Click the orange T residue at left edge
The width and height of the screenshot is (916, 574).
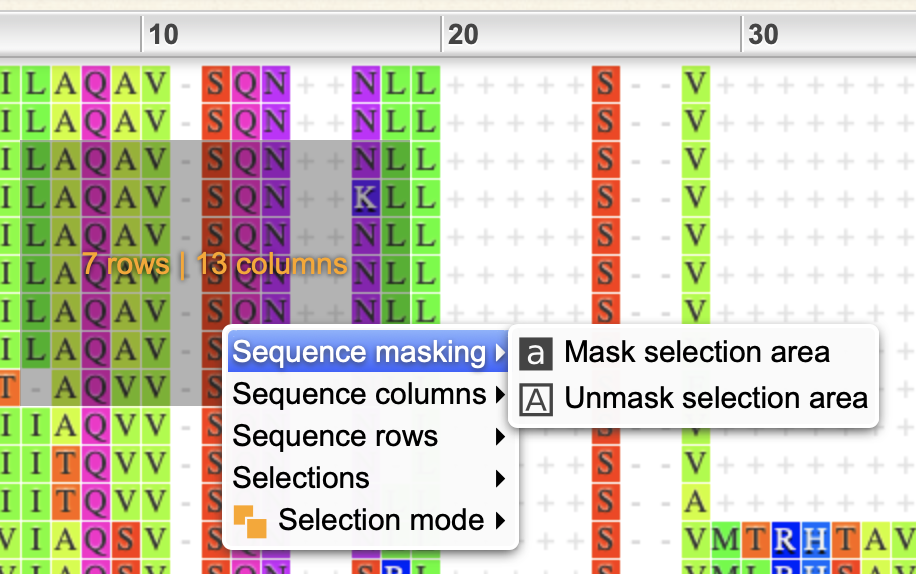coord(9,387)
